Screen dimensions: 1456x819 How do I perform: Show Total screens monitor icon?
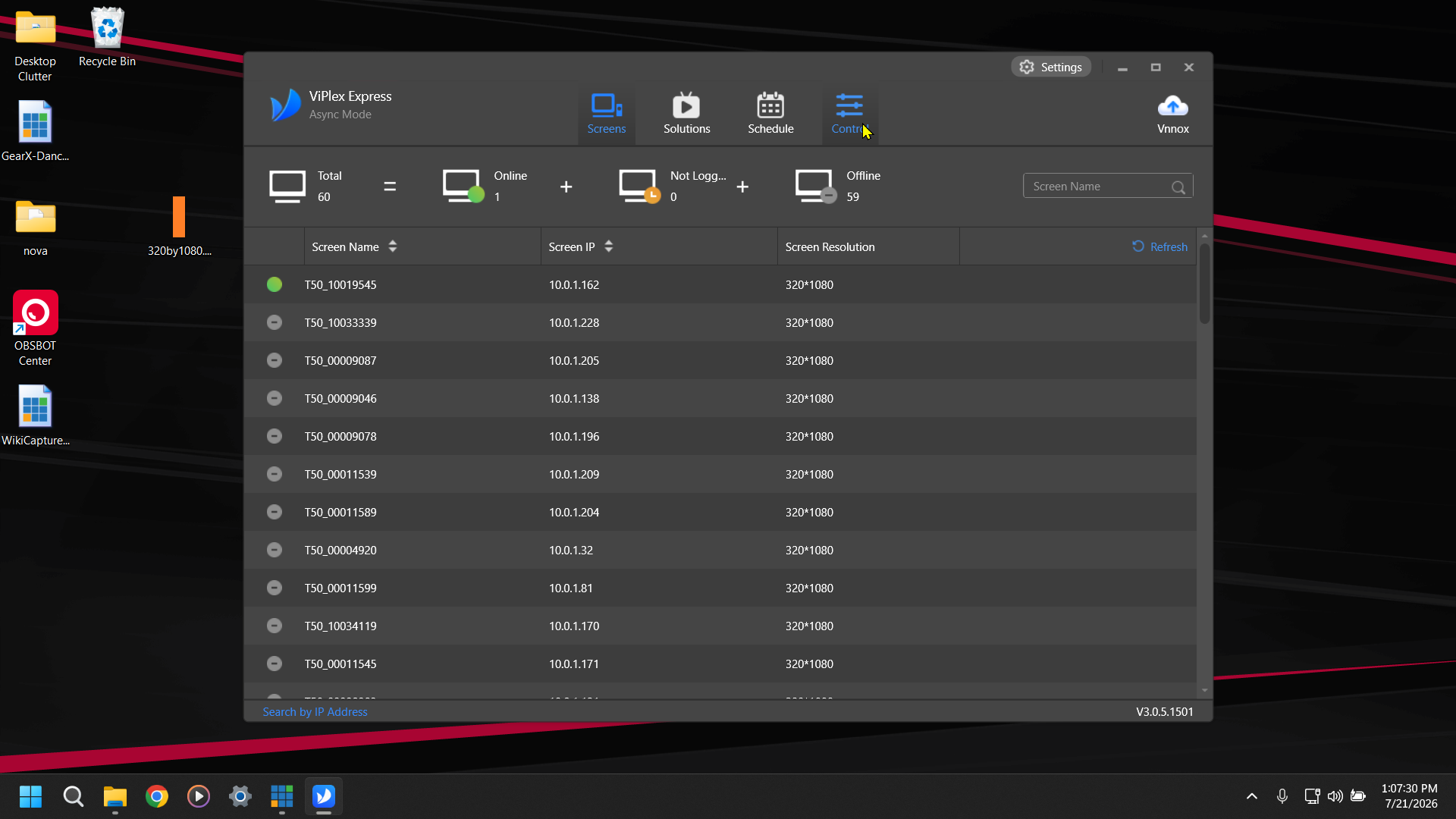click(287, 186)
